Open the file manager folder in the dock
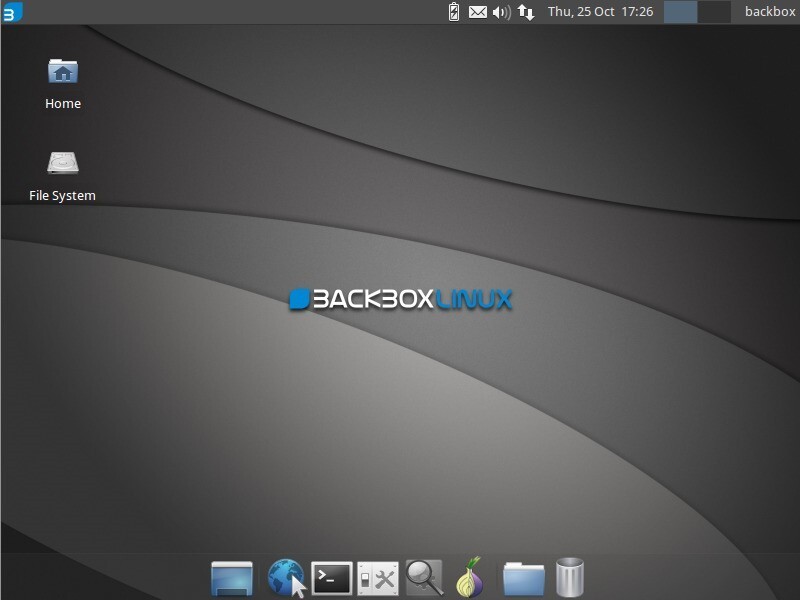This screenshot has height=600, width=800. (523, 578)
